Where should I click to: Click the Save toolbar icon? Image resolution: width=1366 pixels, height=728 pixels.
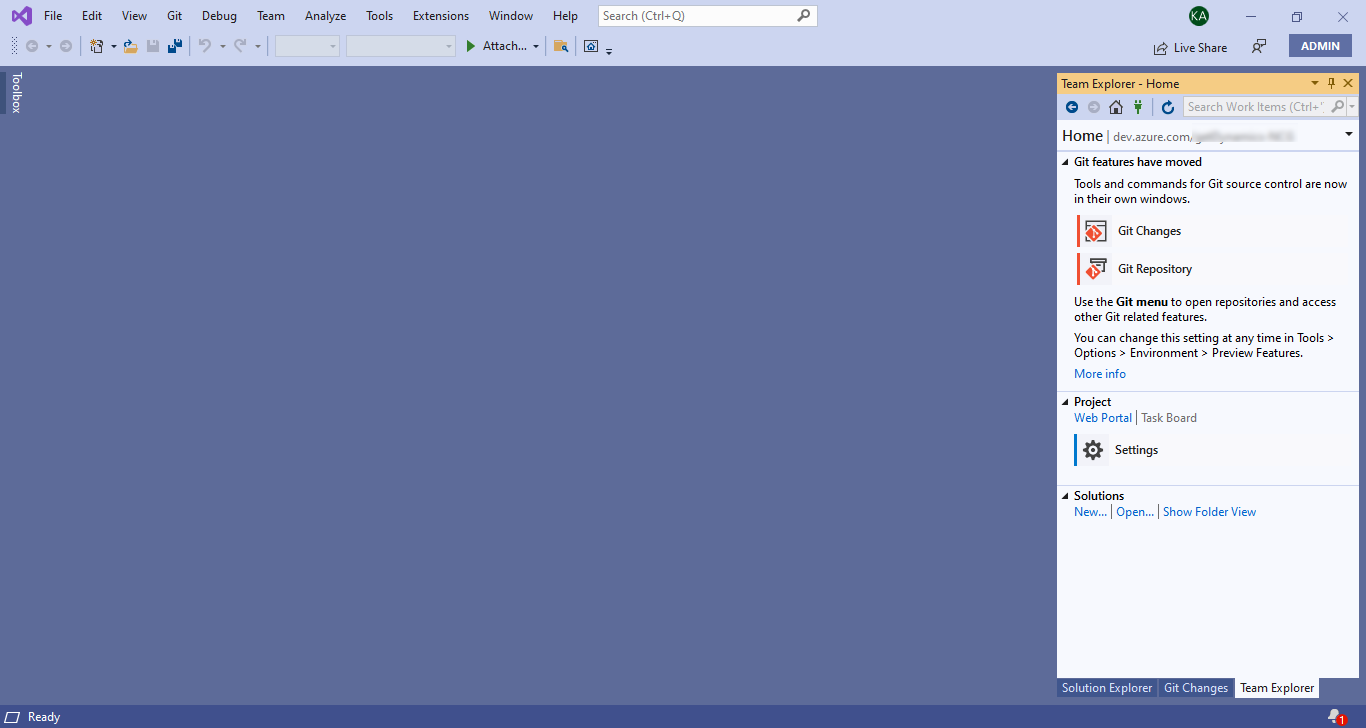tap(153, 46)
